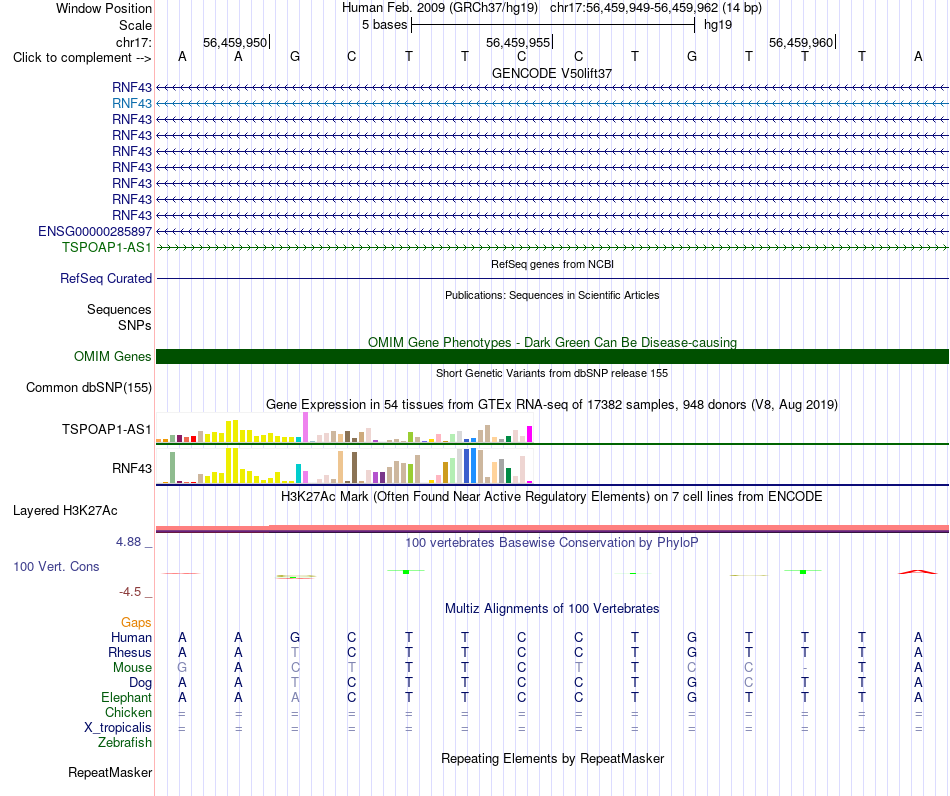The image size is (950, 796).
Task: Click the H3K27Ac Mark ENCODE track title
Action: click(552, 497)
